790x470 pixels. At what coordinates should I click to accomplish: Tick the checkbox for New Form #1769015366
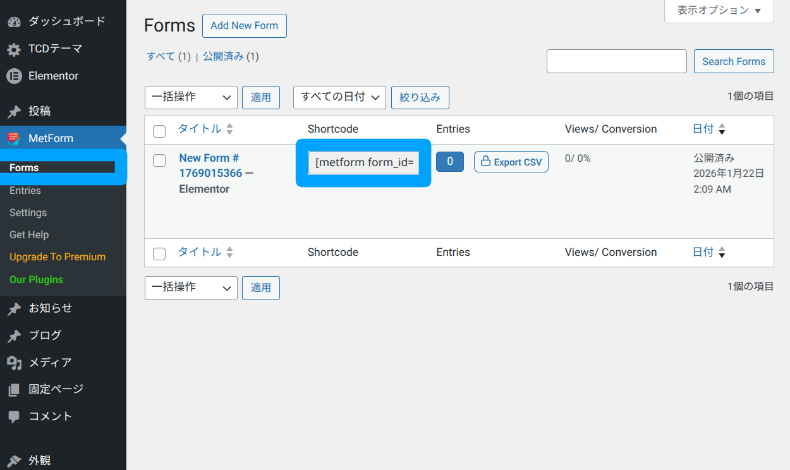coord(159,160)
